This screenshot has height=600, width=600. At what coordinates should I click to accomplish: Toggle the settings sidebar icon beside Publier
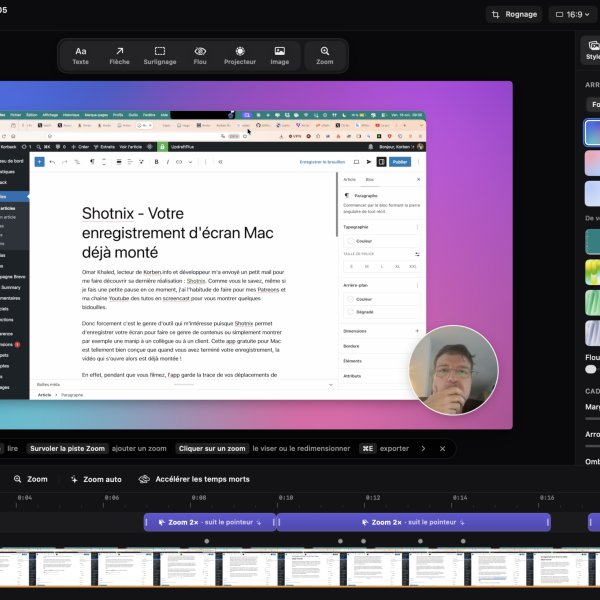click(381, 162)
